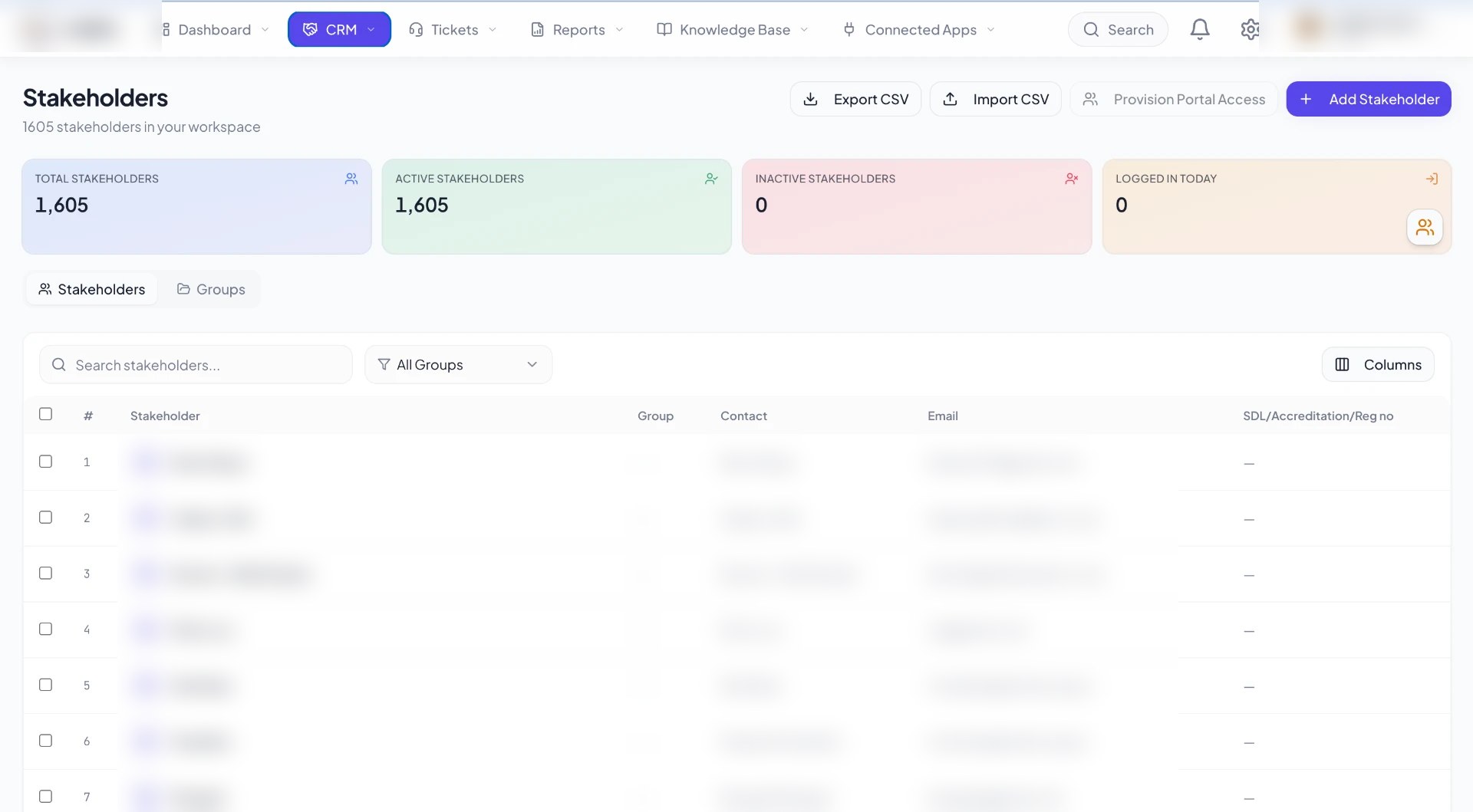Image resolution: width=1473 pixels, height=812 pixels.
Task: Click the Inactive Stakeholders user-x icon
Action: (1072, 179)
